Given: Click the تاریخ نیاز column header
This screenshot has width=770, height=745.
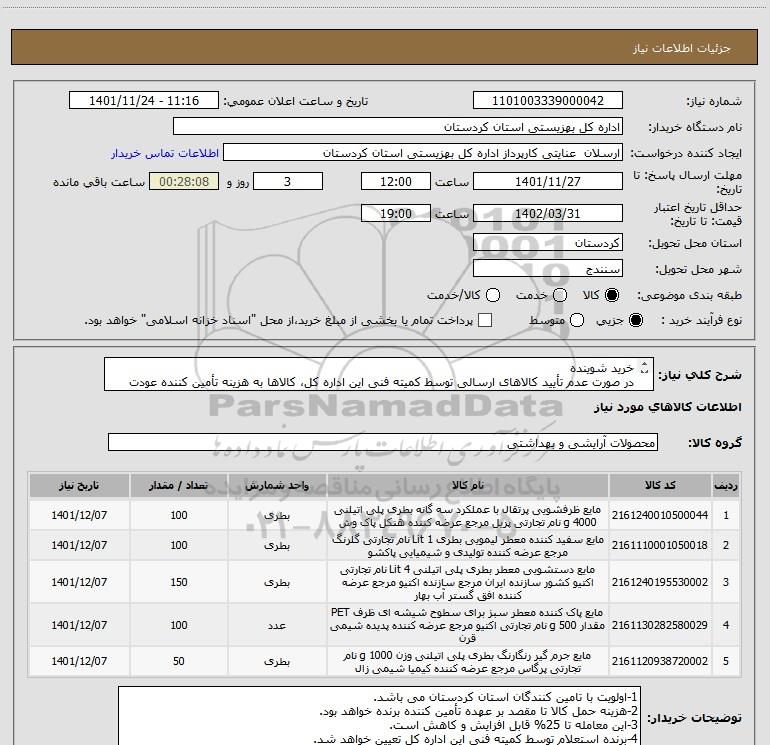Looking at the screenshot, I should pyautogui.click(x=79, y=486).
